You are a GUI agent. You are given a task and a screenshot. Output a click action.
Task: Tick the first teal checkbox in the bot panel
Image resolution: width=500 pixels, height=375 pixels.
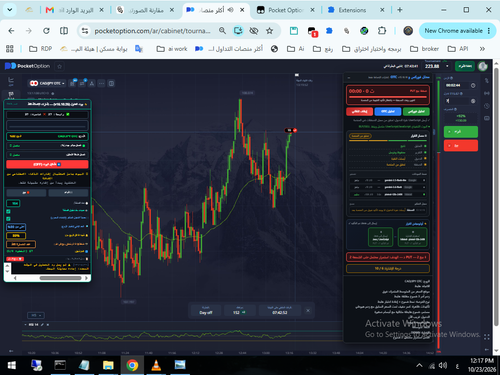[8, 211]
